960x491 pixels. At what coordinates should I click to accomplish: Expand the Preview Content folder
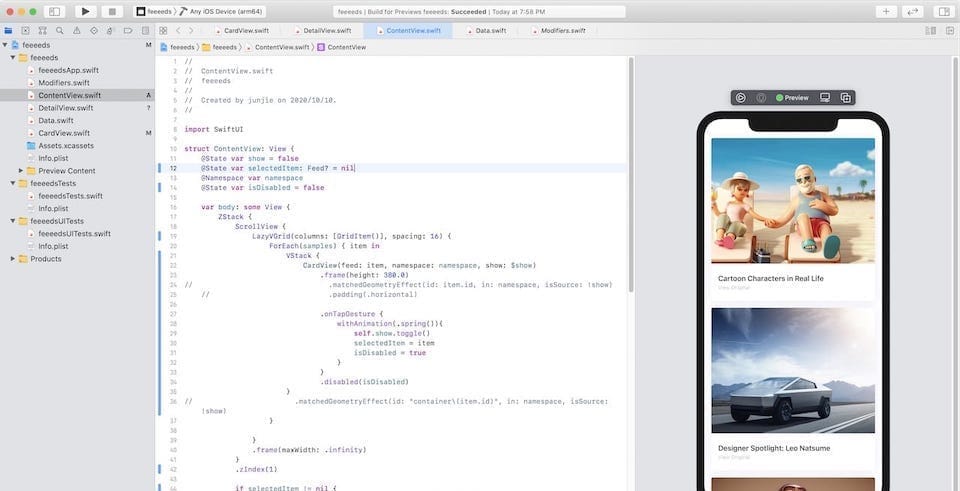pos(21,171)
